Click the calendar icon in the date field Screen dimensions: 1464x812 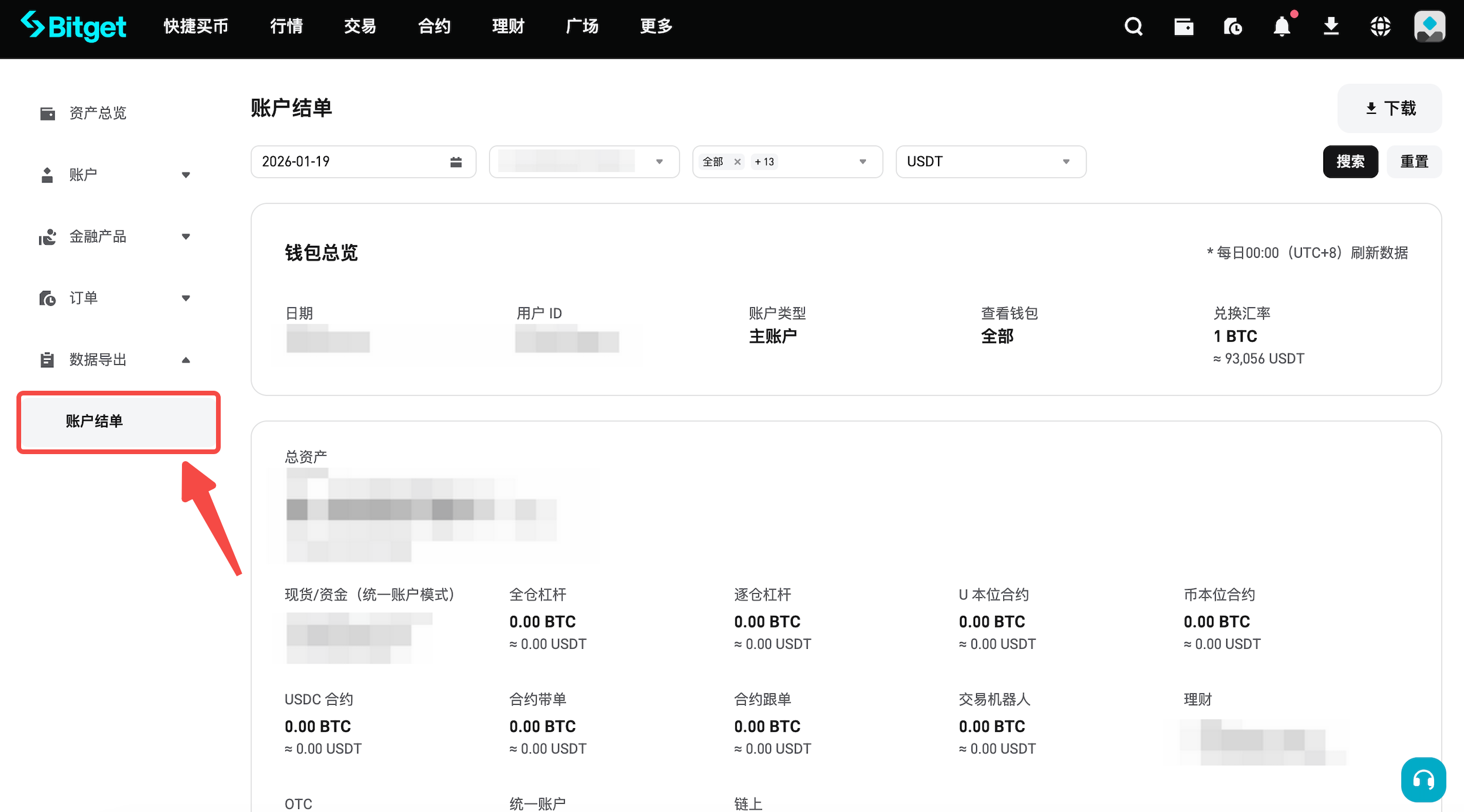pos(457,161)
